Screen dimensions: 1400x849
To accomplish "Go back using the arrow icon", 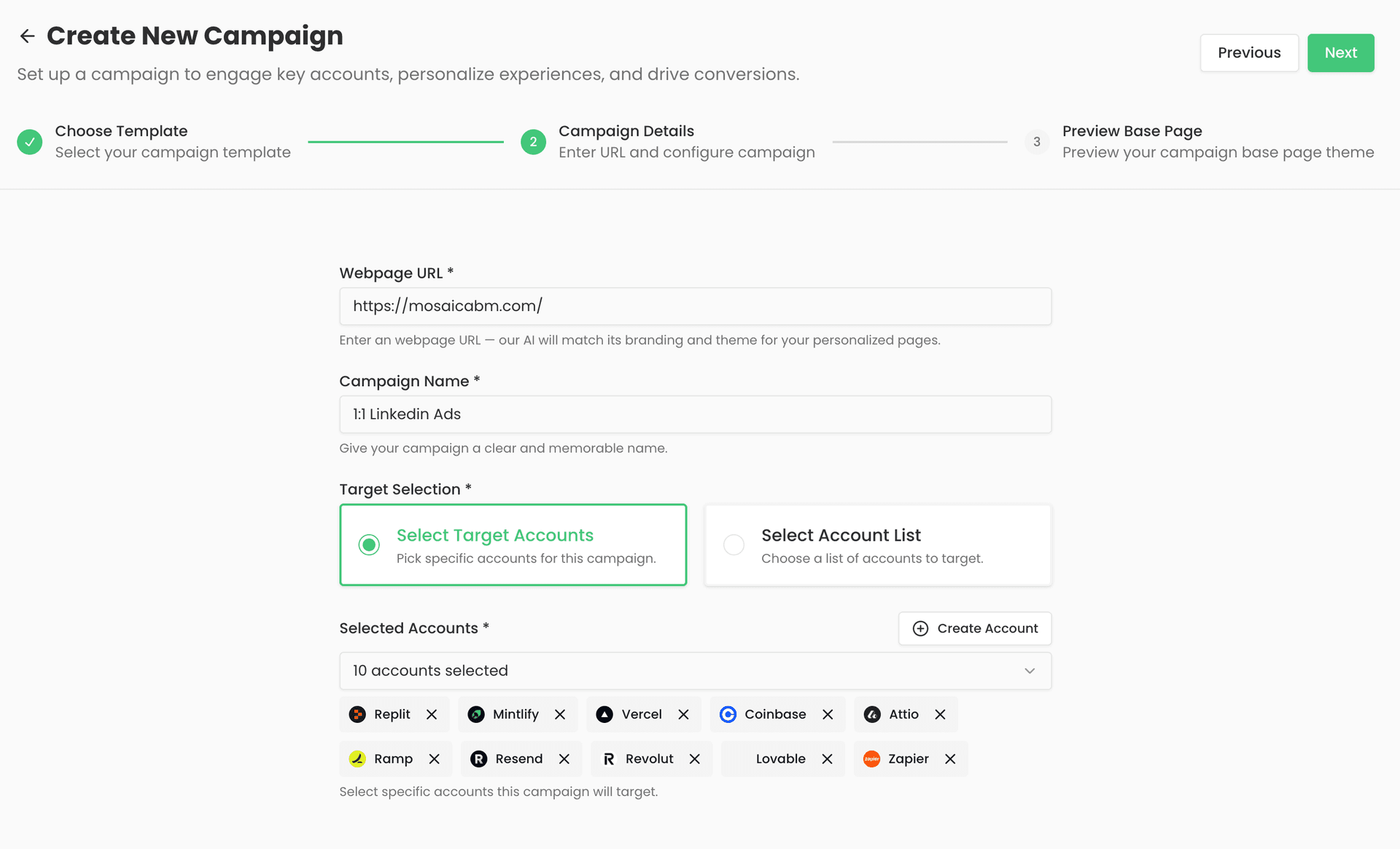I will tap(28, 36).
